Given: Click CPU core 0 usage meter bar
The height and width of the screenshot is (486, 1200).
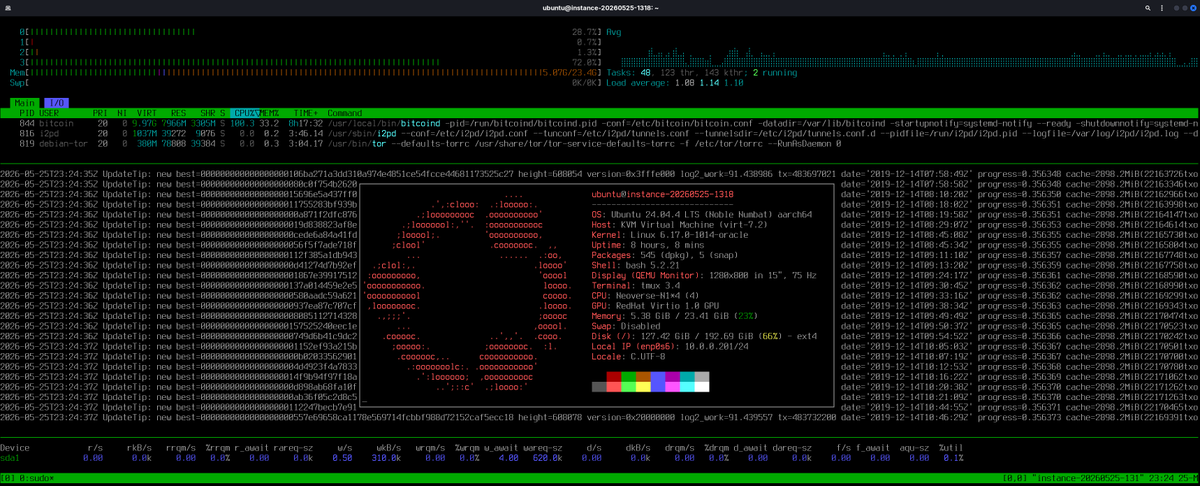Looking at the screenshot, I should tap(310, 32).
